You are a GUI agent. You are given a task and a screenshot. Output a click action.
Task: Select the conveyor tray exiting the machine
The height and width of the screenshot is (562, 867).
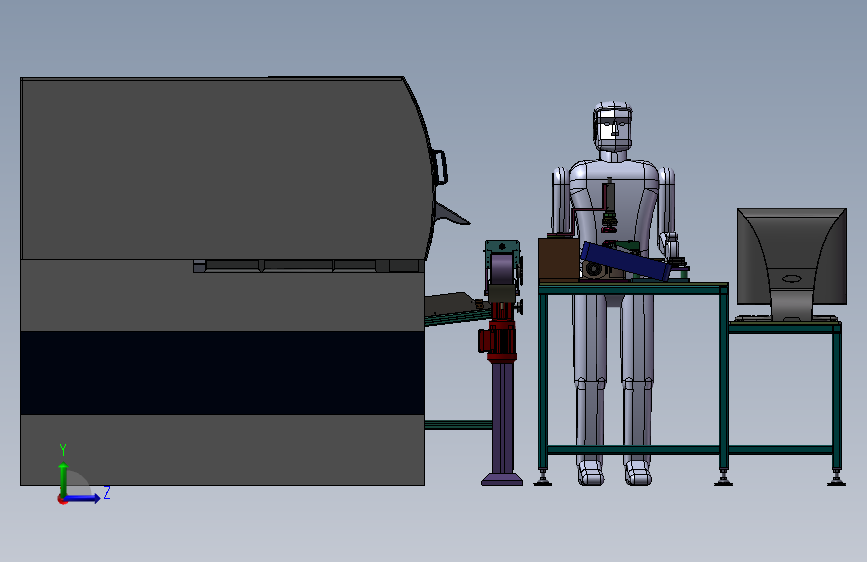(457, 310)
